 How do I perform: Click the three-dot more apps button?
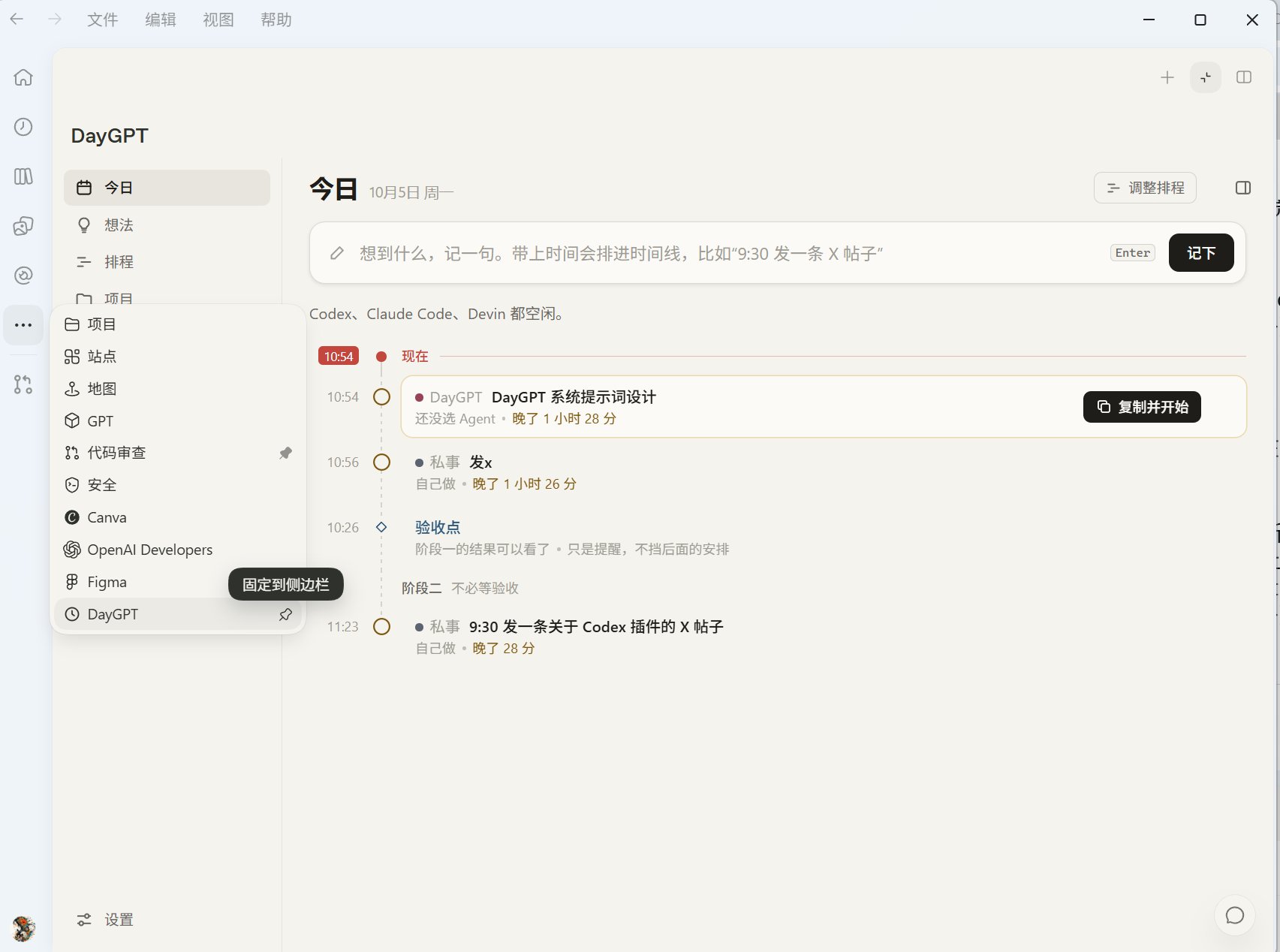(23, 325)
